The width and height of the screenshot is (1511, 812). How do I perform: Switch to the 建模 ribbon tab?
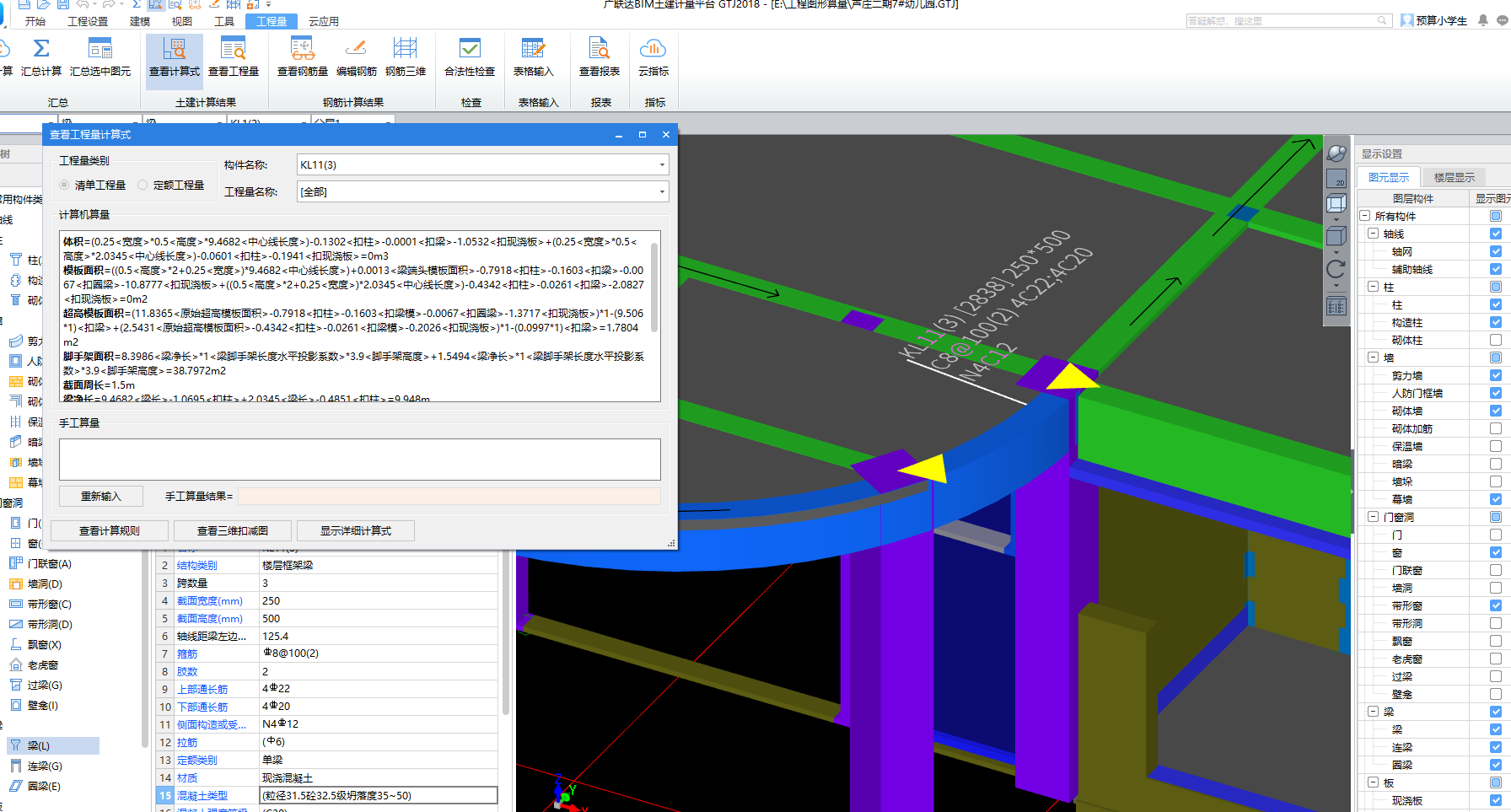[140, 21]
